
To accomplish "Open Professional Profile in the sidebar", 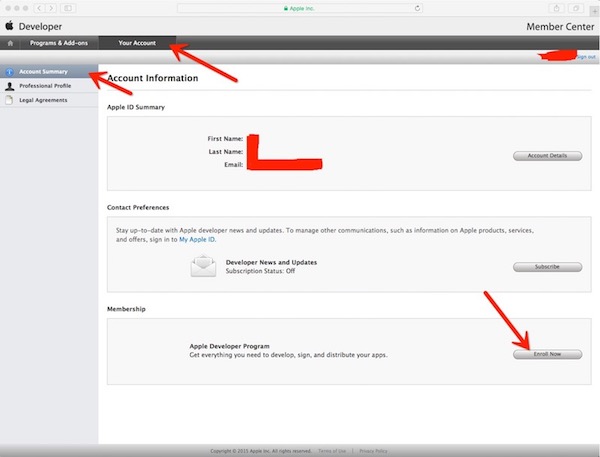I will tap(47, 87).
